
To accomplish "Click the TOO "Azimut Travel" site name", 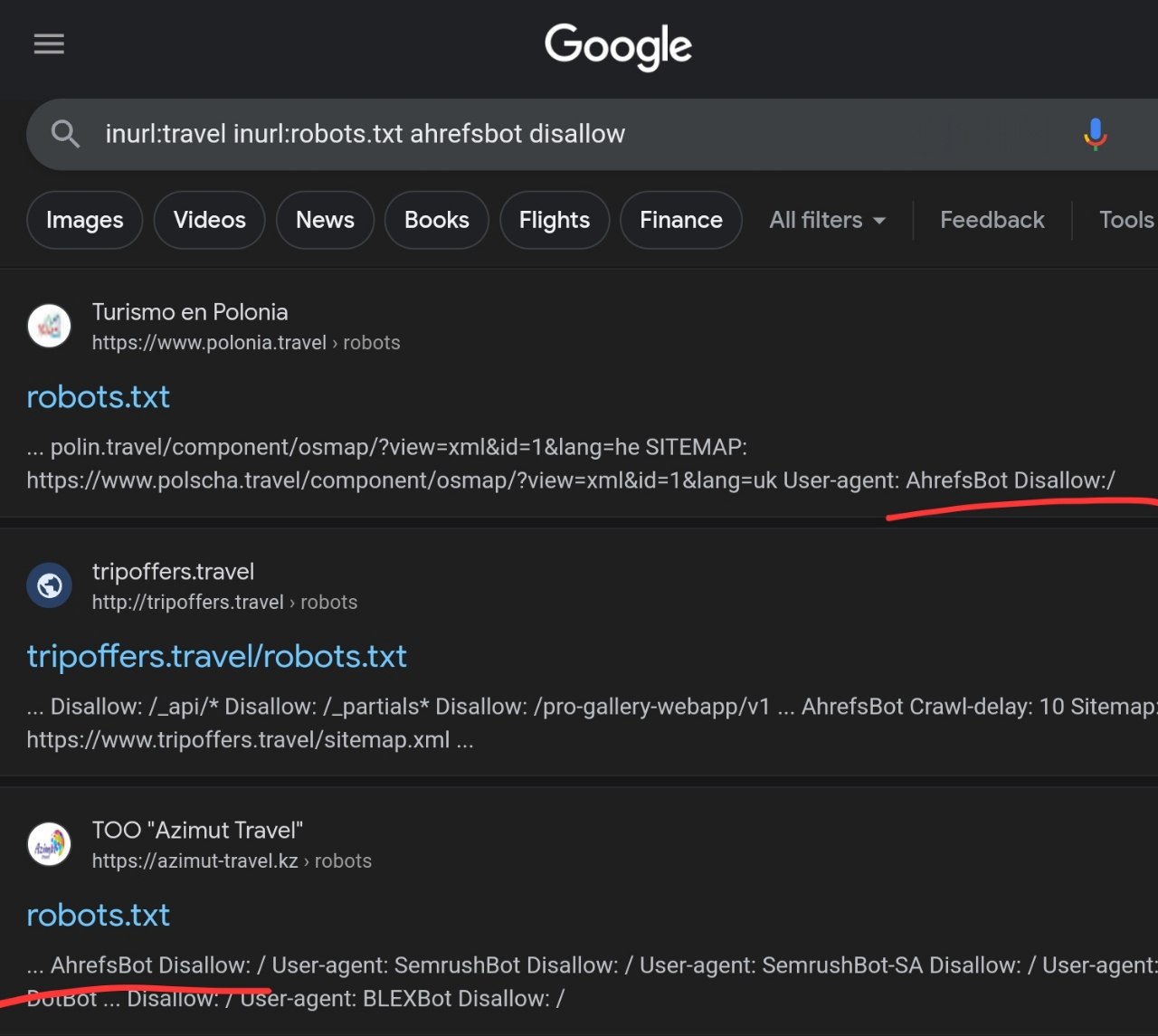I will tap(197, 831).
